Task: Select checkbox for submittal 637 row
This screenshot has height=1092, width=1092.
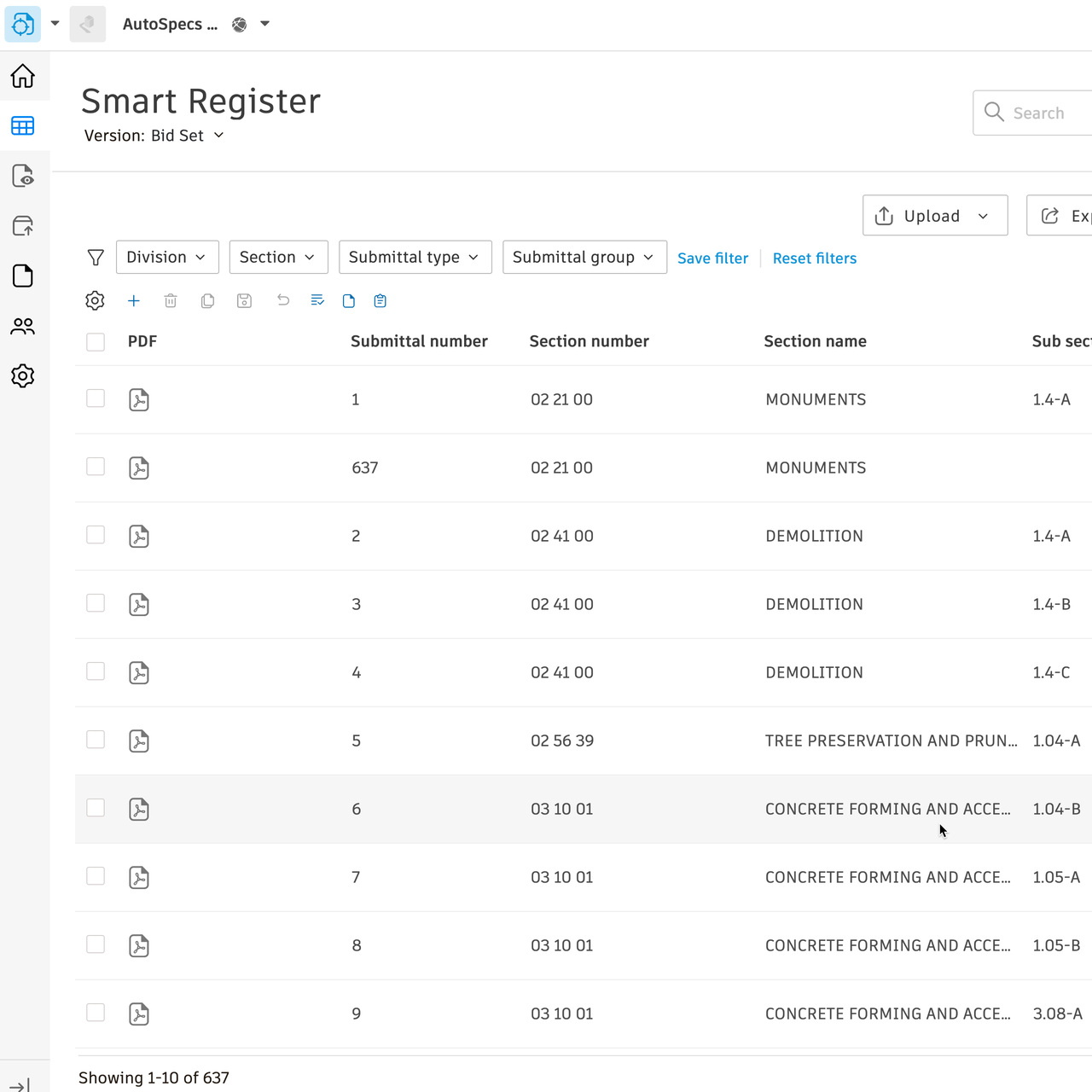Action: pos(96,467)
